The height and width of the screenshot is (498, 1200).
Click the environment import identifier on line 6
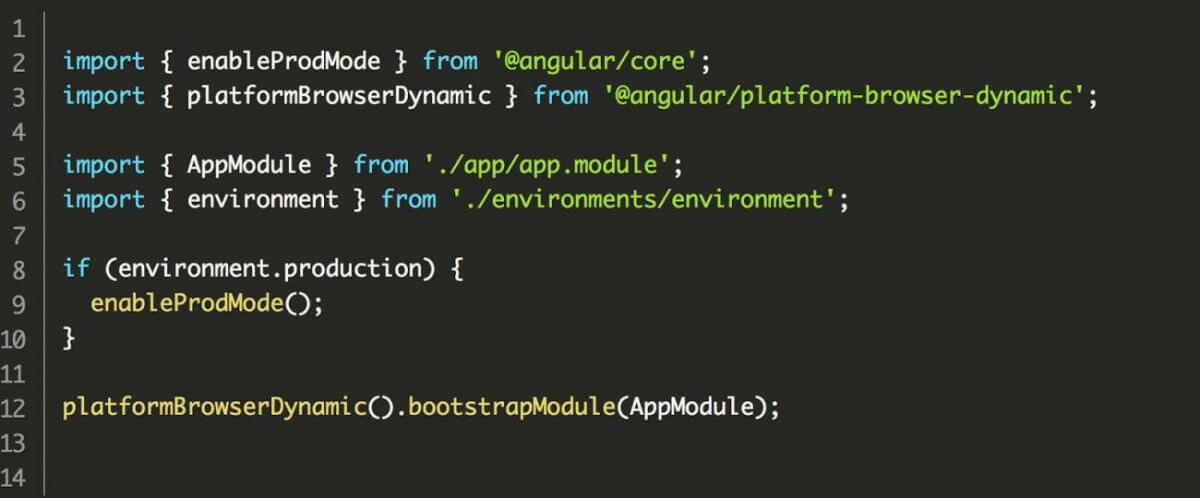pyautogui.click(x=263, y=200)
